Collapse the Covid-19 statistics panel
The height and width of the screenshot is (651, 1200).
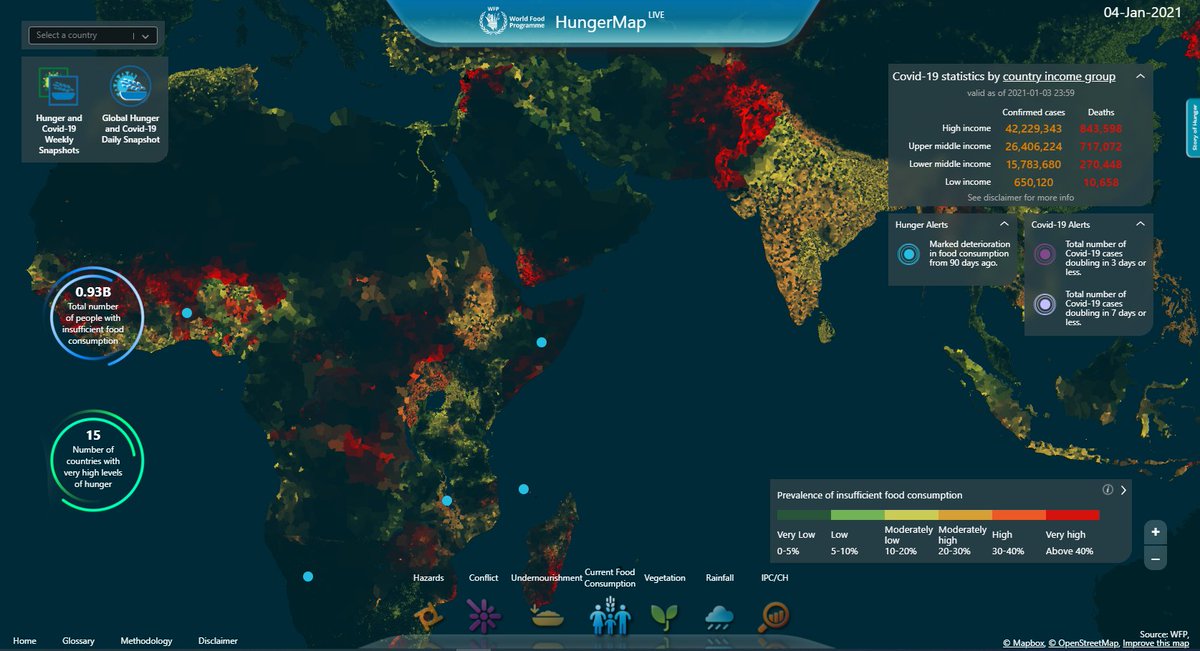point(1139,76)
